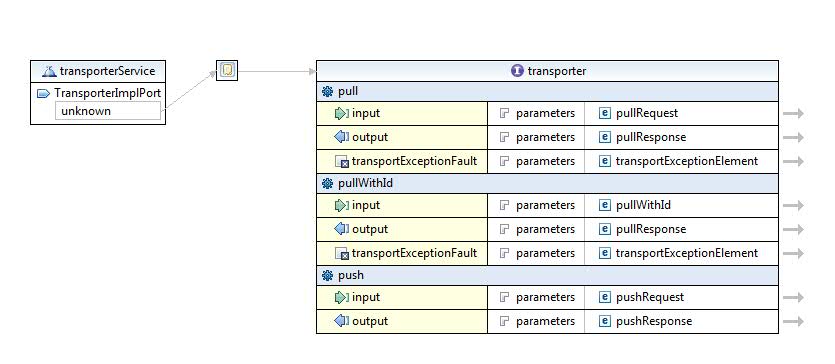Image resolution: width=835 pixels, height=364 pixels.
Task: Select the pullRequest element icon
Action: click(x=604, y=113)
